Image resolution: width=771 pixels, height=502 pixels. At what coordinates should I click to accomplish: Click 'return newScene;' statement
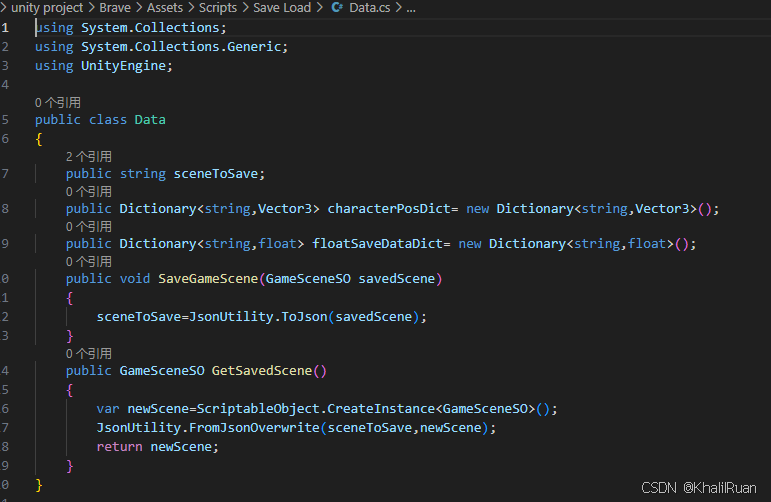(x=157, y=446)
